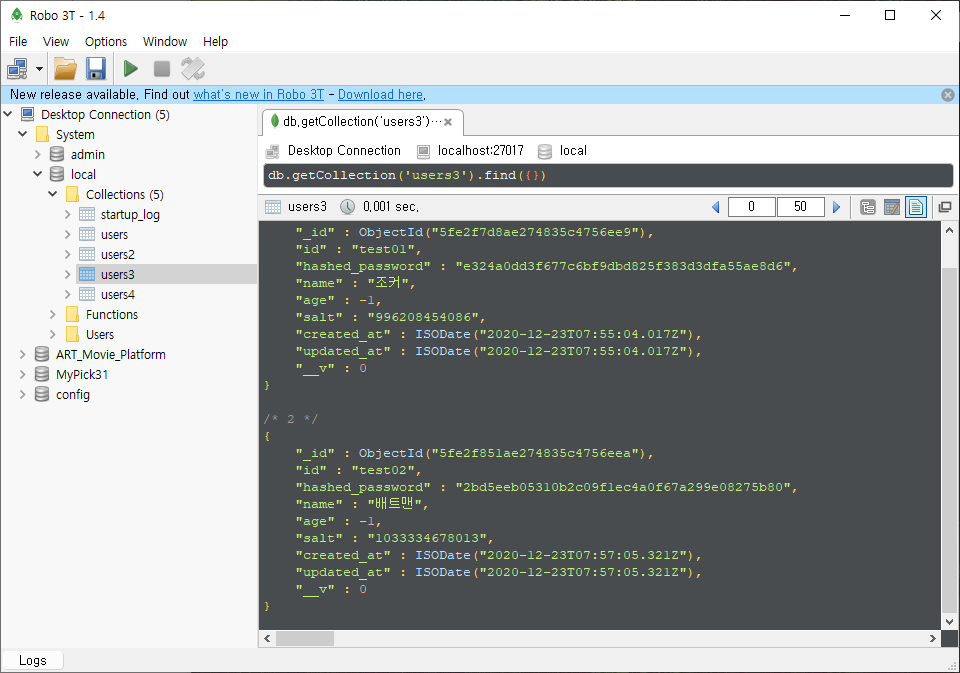Click the Collections folder icon
Image resolution: width=960 pixels, height=673 pixels.
(72, 194)
